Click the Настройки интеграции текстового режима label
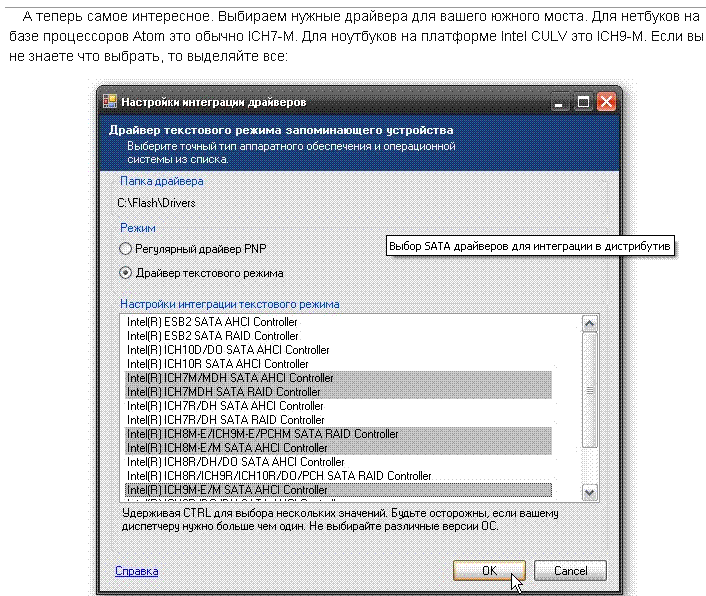The height and width of the screenshot is (596, 706). click(x=230, y=304)
